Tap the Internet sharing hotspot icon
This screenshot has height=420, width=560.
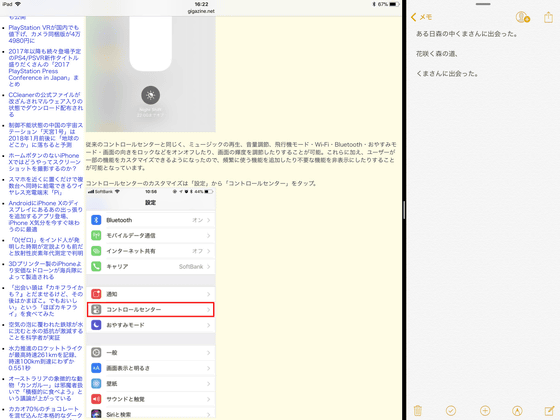[96, 251]
